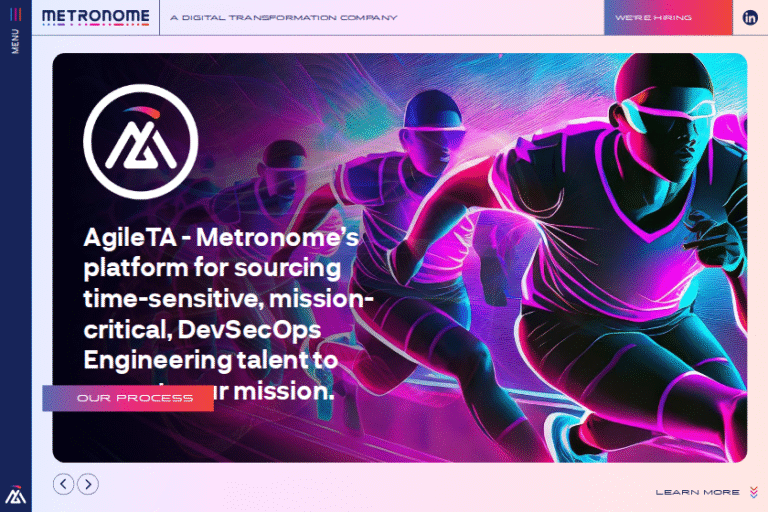Follow the Learn More link
The width and height of the screenshot is (768, 512).
coord(697,492)
